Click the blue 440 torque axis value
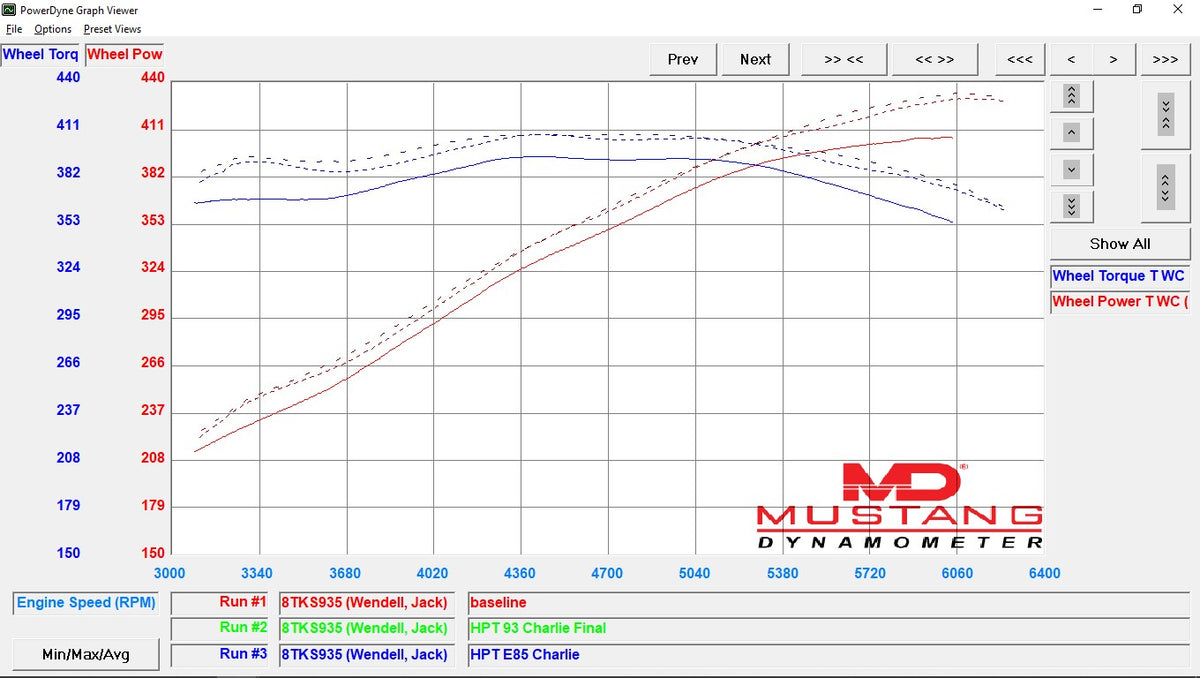This screenshot has width=1200, height=678. click(x=68, y=77)
